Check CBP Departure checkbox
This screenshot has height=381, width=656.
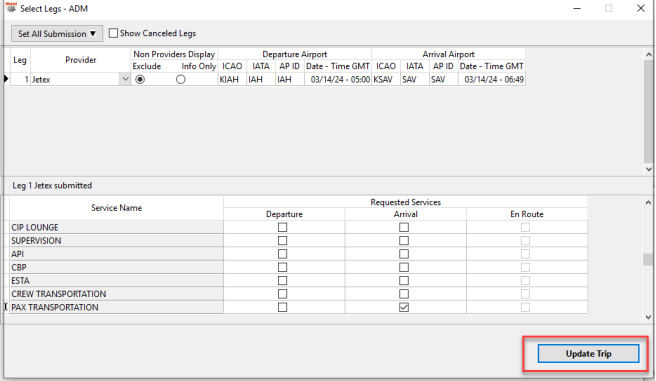coord(283,267)
